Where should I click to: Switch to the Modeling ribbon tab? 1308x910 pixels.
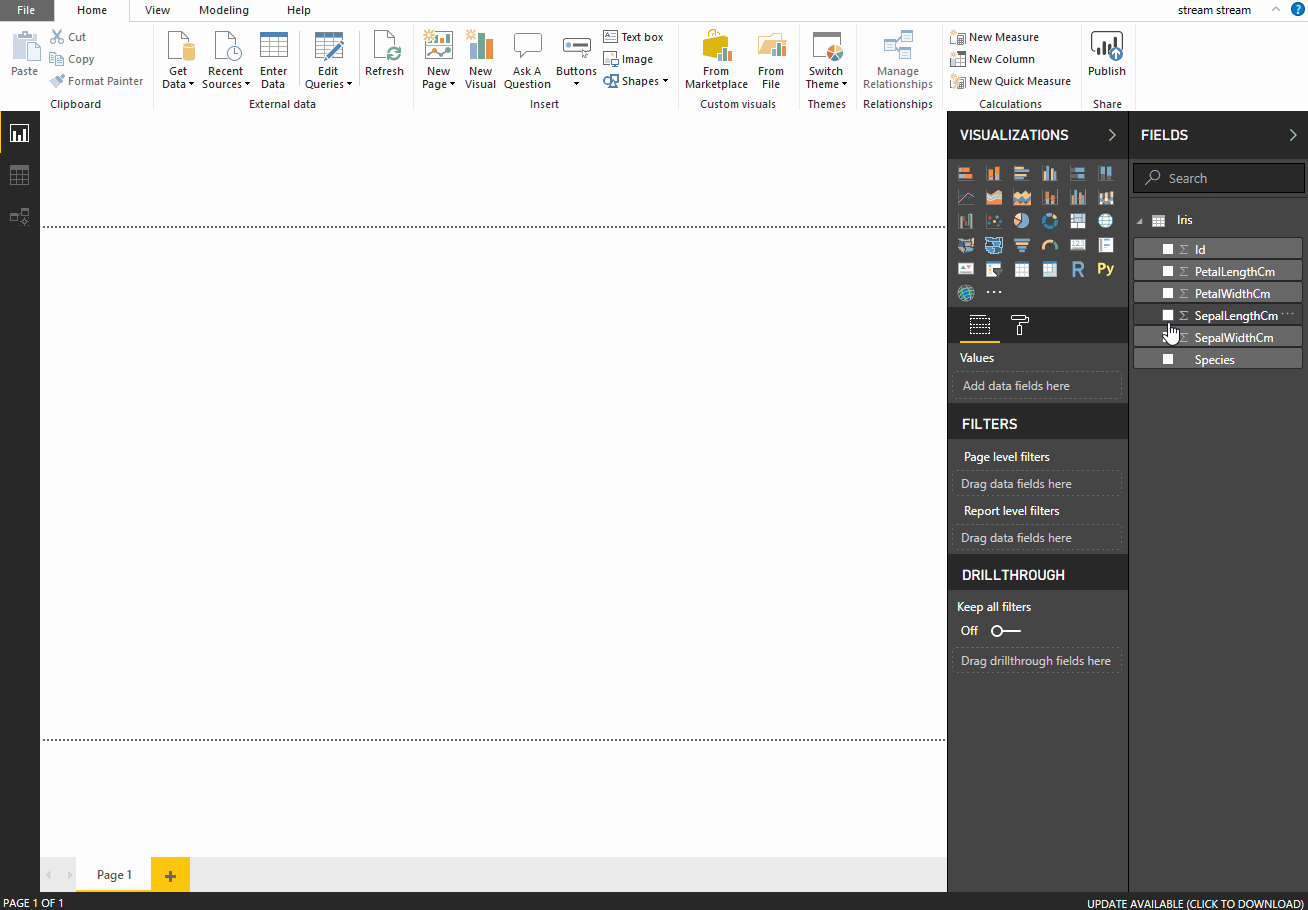[x=224, y=10]
